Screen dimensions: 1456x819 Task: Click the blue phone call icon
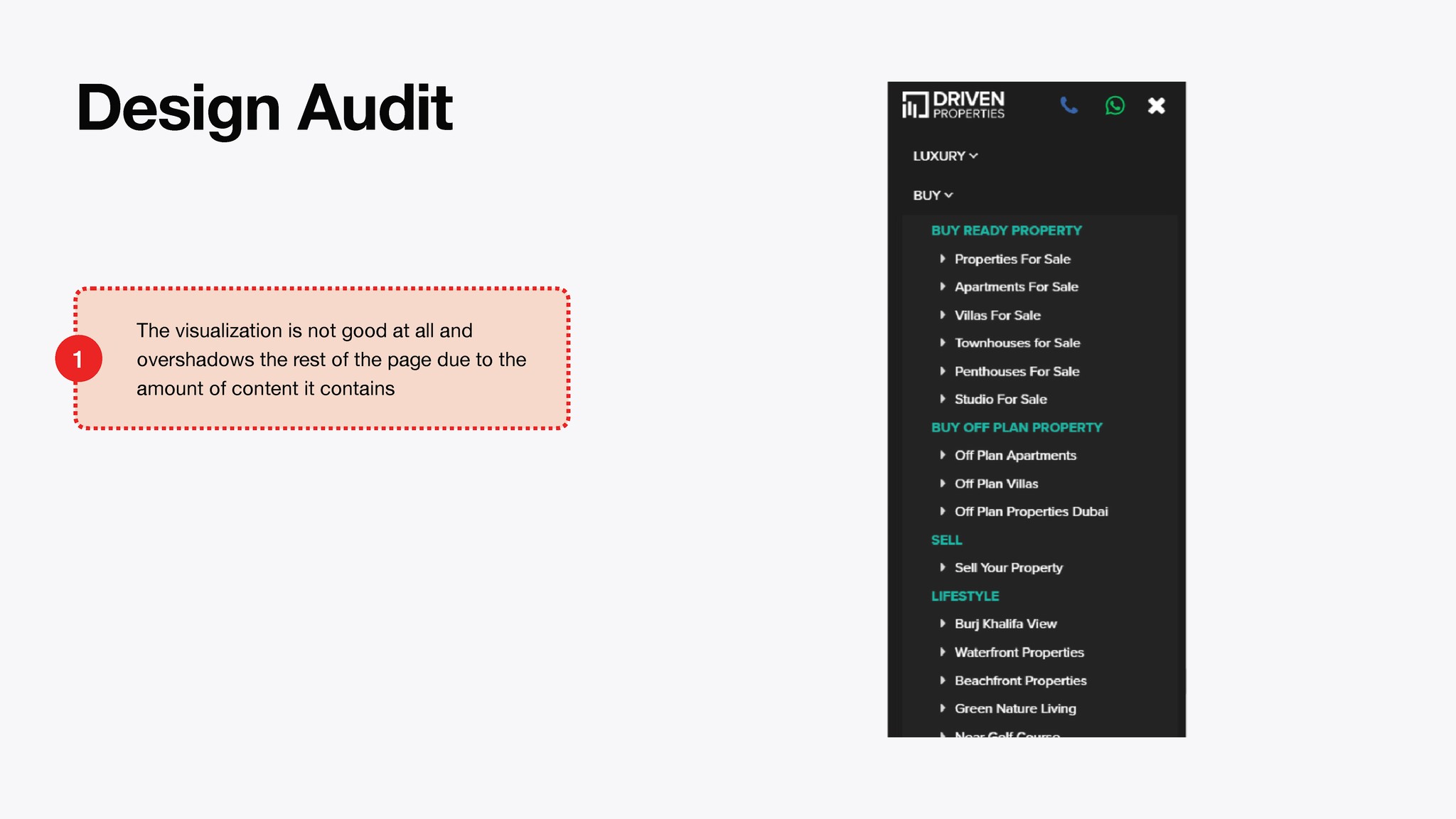tap(1069, 106)
